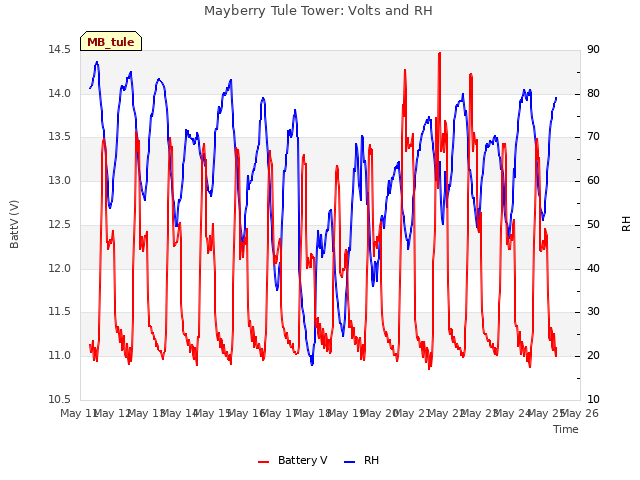Click the 14.0 left axis tick label

pyautogui.click(x=60, y=93)
